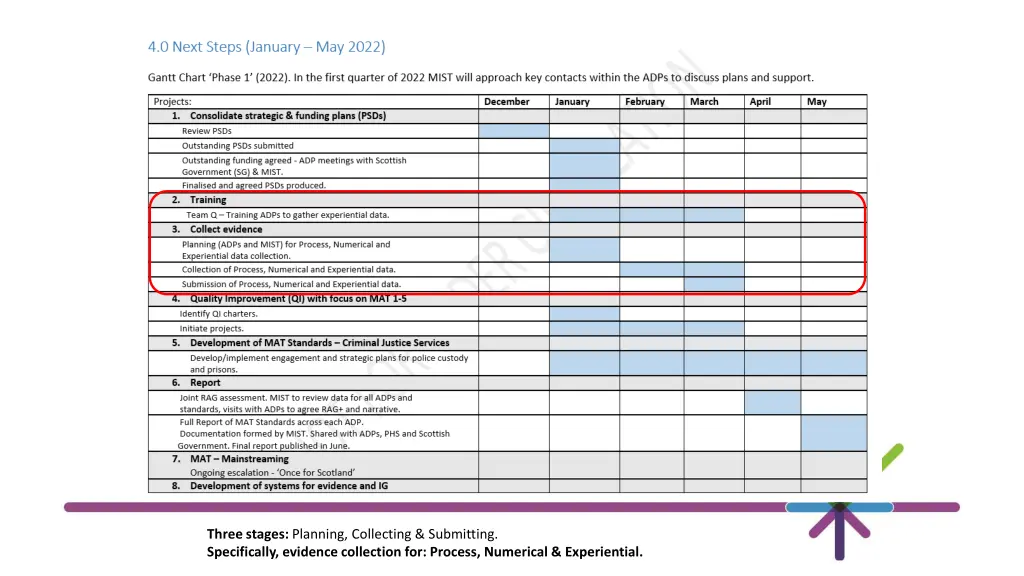Viewport: 1024px width, 576px height.
Task: Select the '2. Training' section row
Action: click(x=507, y=200)
